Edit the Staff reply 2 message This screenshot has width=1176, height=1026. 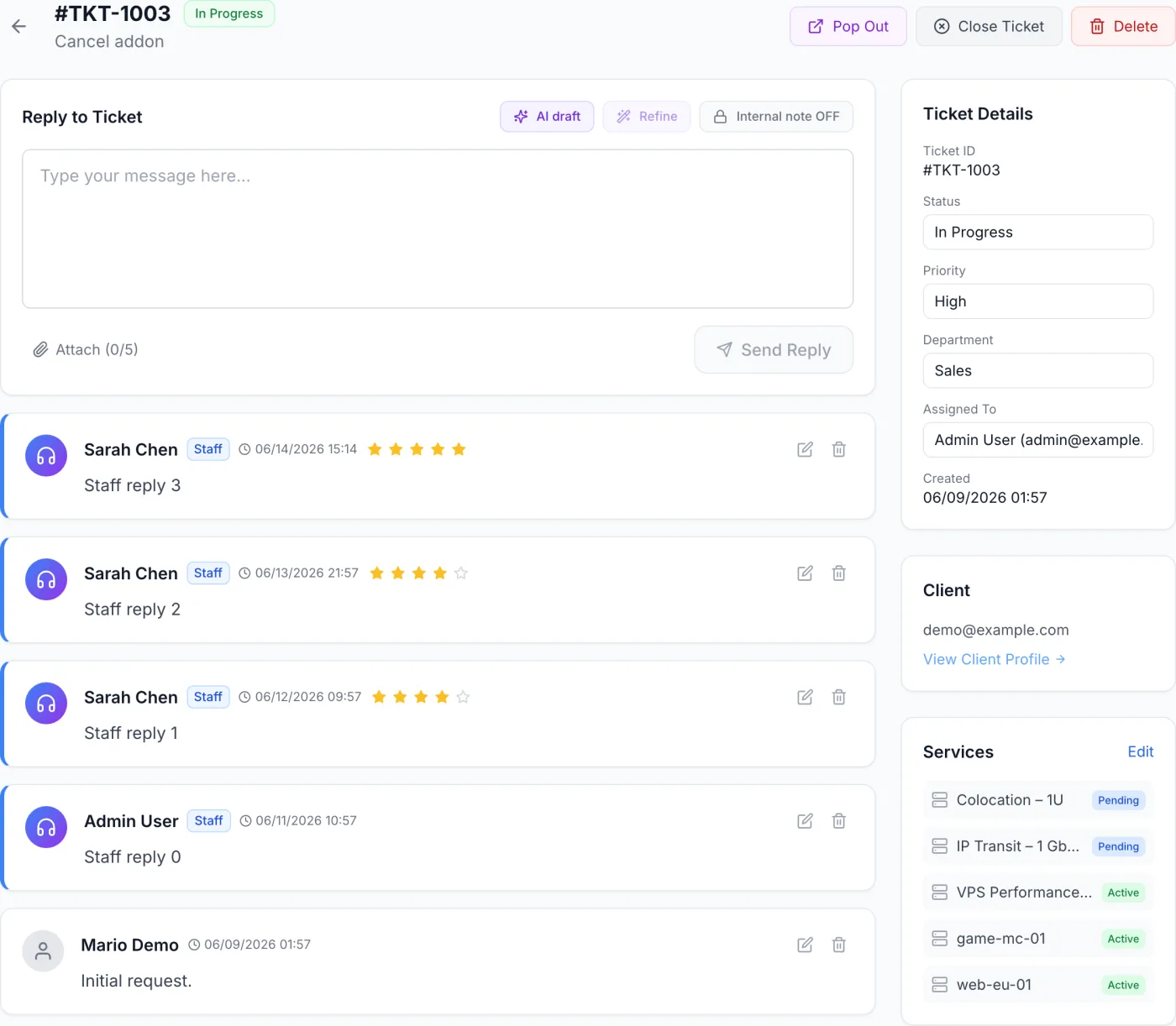tap(805, 573)
